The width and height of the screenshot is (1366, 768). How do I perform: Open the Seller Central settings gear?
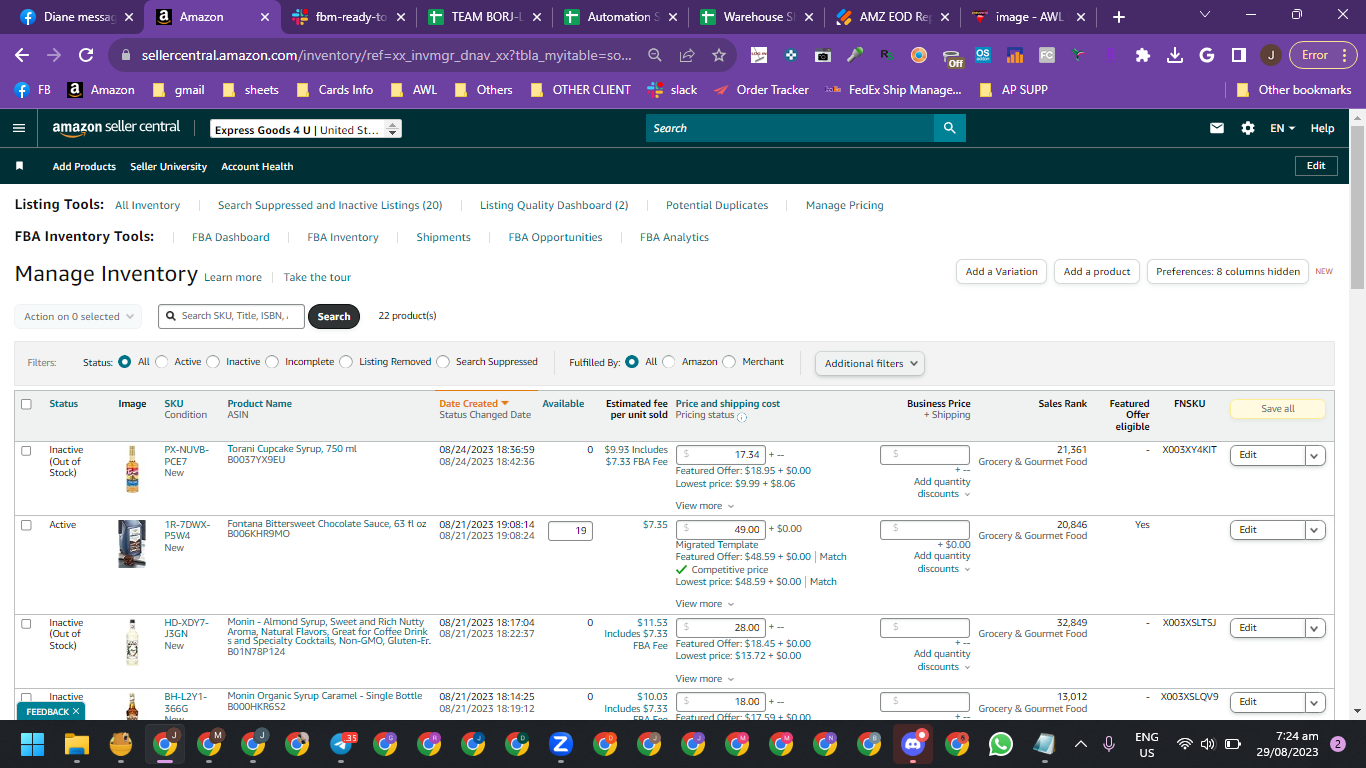(x=1248, y=128)
